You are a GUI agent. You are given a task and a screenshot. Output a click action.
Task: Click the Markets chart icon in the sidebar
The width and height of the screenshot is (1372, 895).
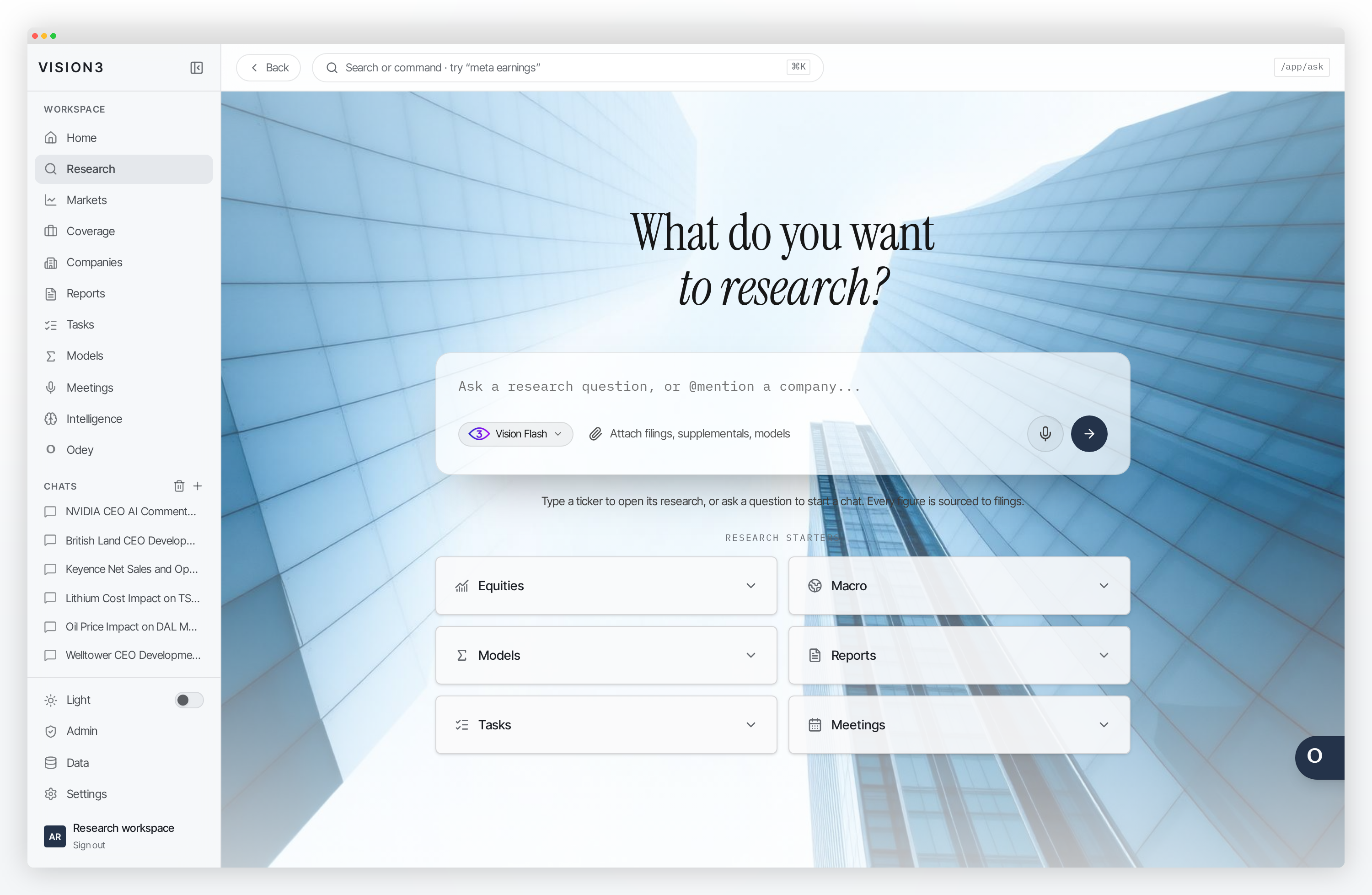(x=51, y=200)
